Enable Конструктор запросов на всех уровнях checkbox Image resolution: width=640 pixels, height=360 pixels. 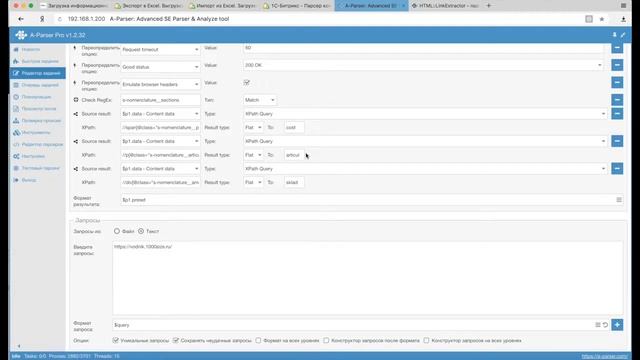[426, 340]
